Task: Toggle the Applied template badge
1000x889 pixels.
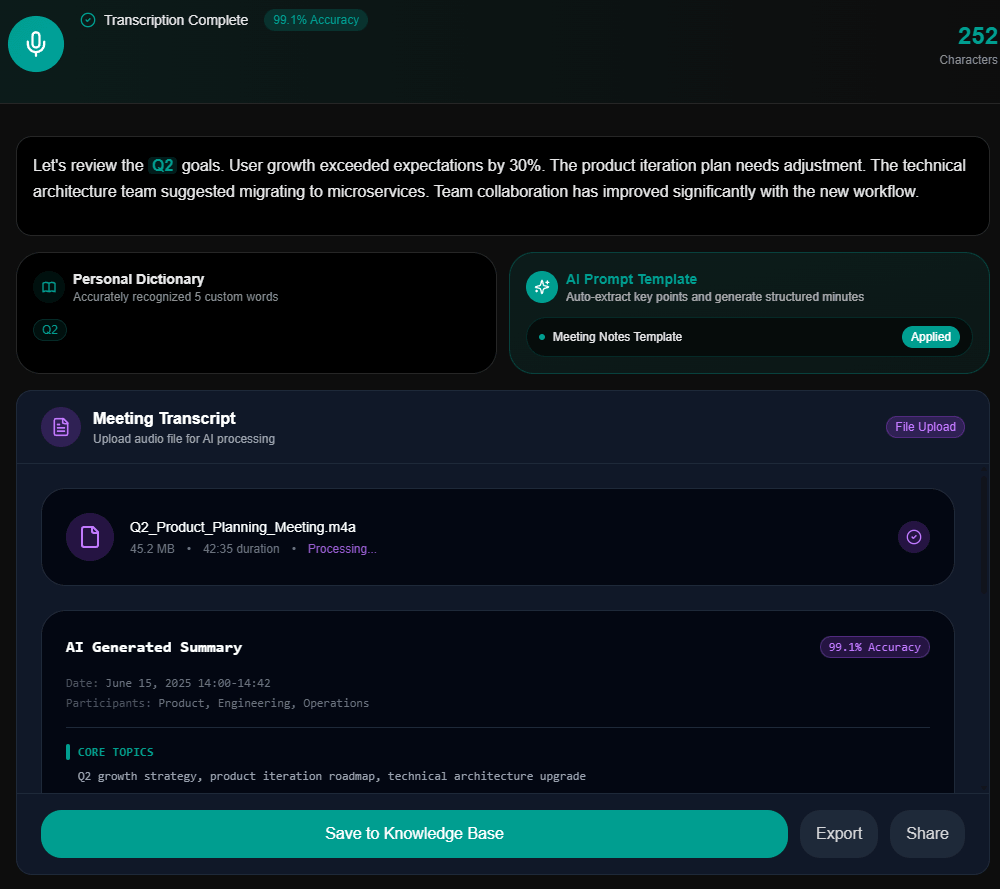Action: (930, 337)
